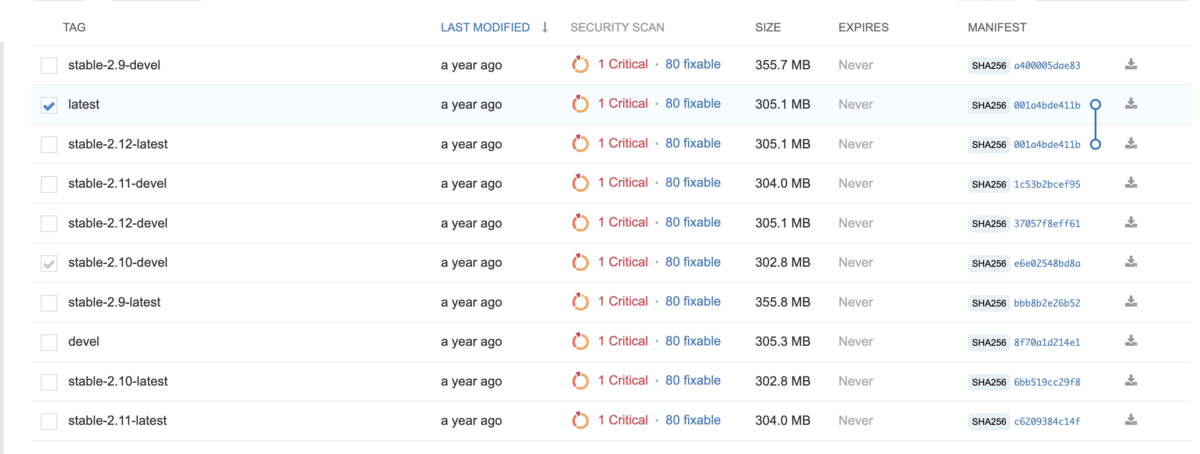Click download icon for devel tag row
The height and width of the screenshot is (454, 1200).
(1131, 341)
